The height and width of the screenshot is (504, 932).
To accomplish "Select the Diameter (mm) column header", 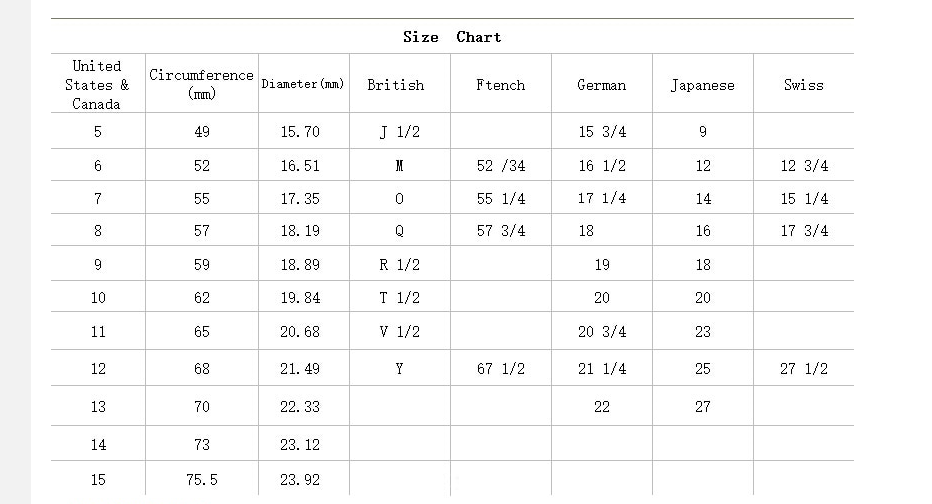I will (303, 84).
